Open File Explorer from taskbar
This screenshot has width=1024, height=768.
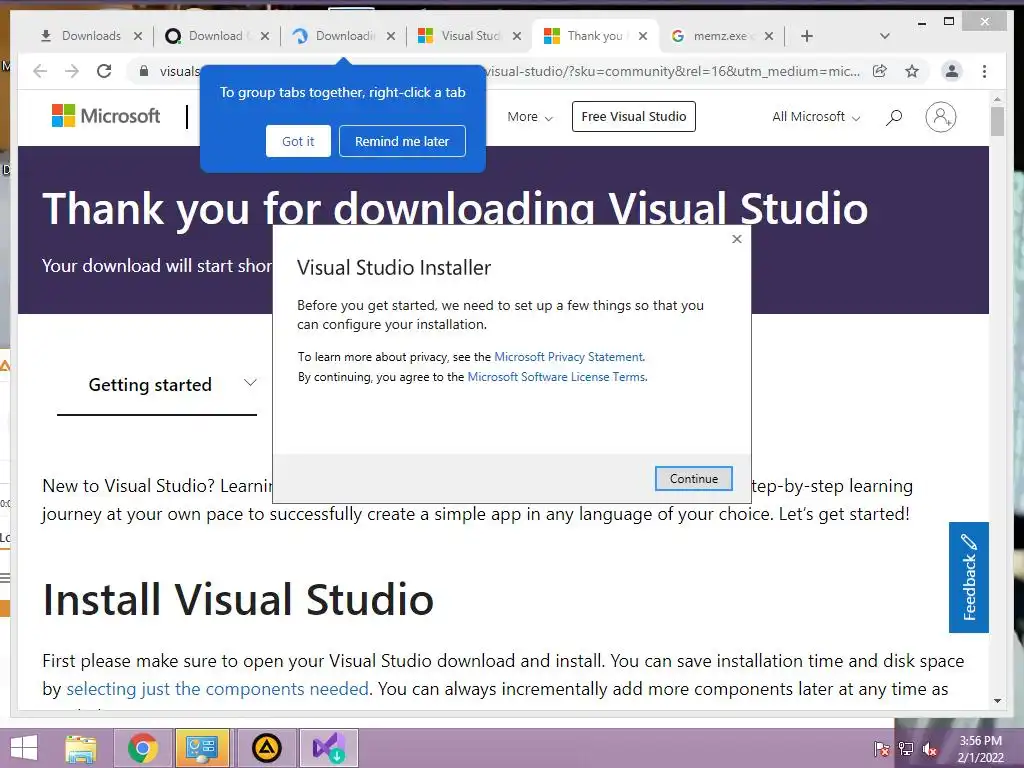point(81,748)
